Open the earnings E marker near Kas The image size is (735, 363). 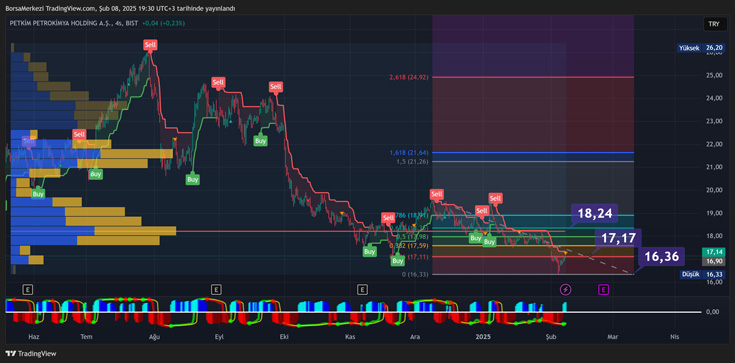(362, 289)
